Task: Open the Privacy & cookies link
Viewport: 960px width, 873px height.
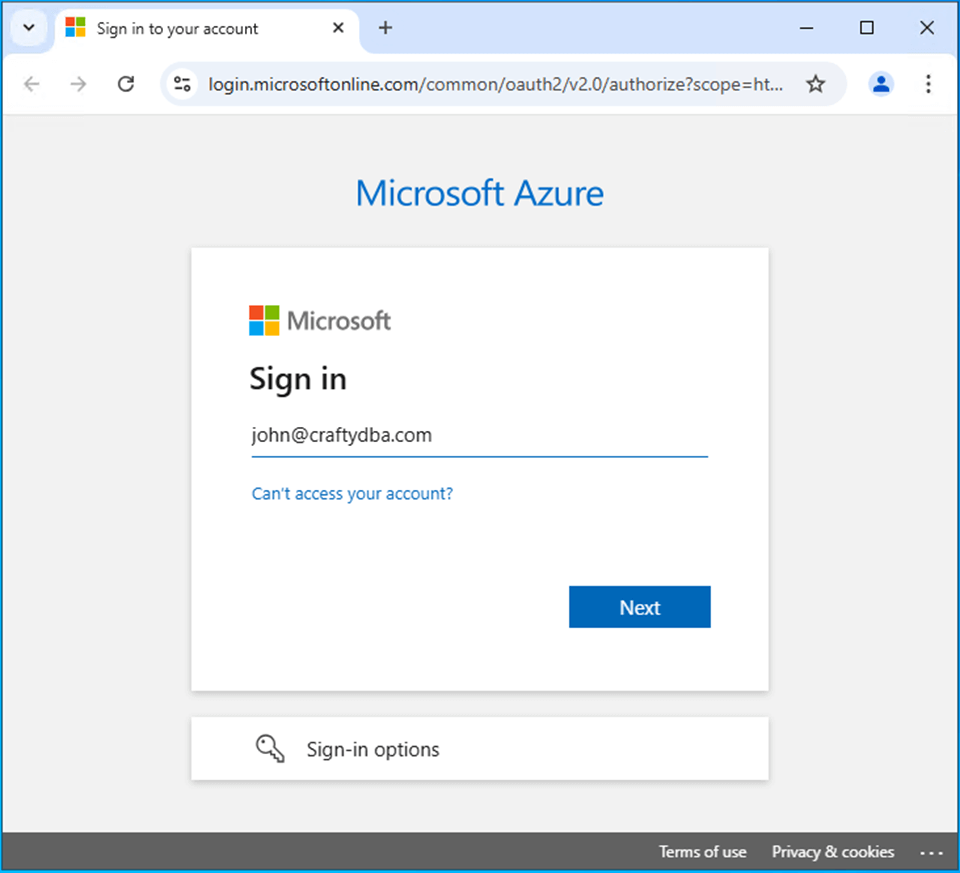Action: (x=833, y=852)
